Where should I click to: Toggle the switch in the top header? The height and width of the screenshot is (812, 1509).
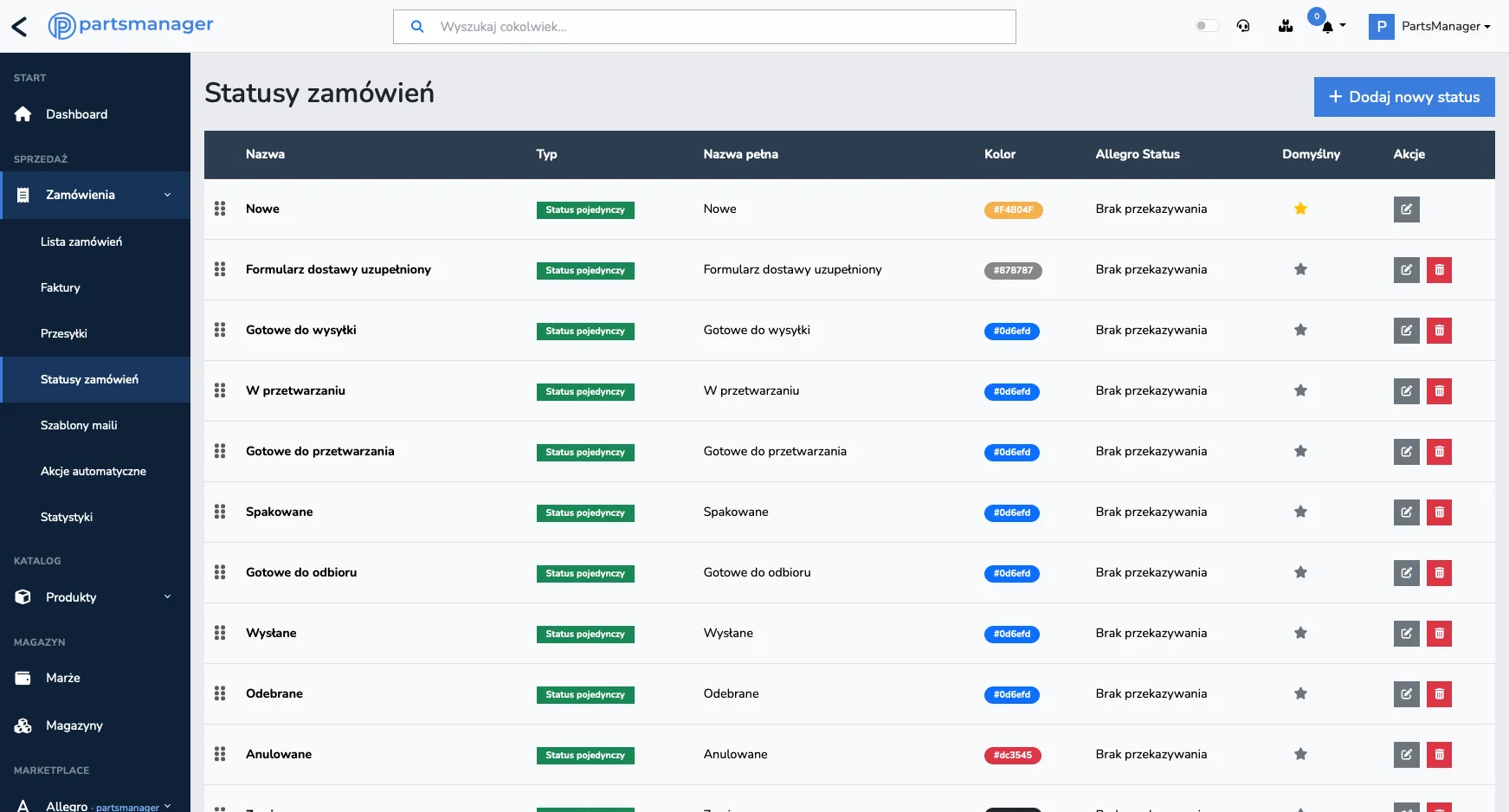[1207, 26]
